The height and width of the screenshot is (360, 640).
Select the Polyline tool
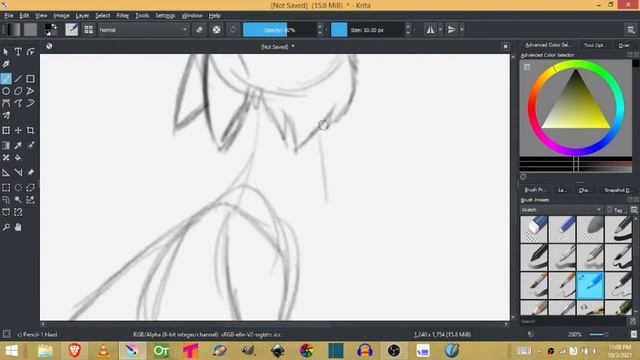pos(30,91)
